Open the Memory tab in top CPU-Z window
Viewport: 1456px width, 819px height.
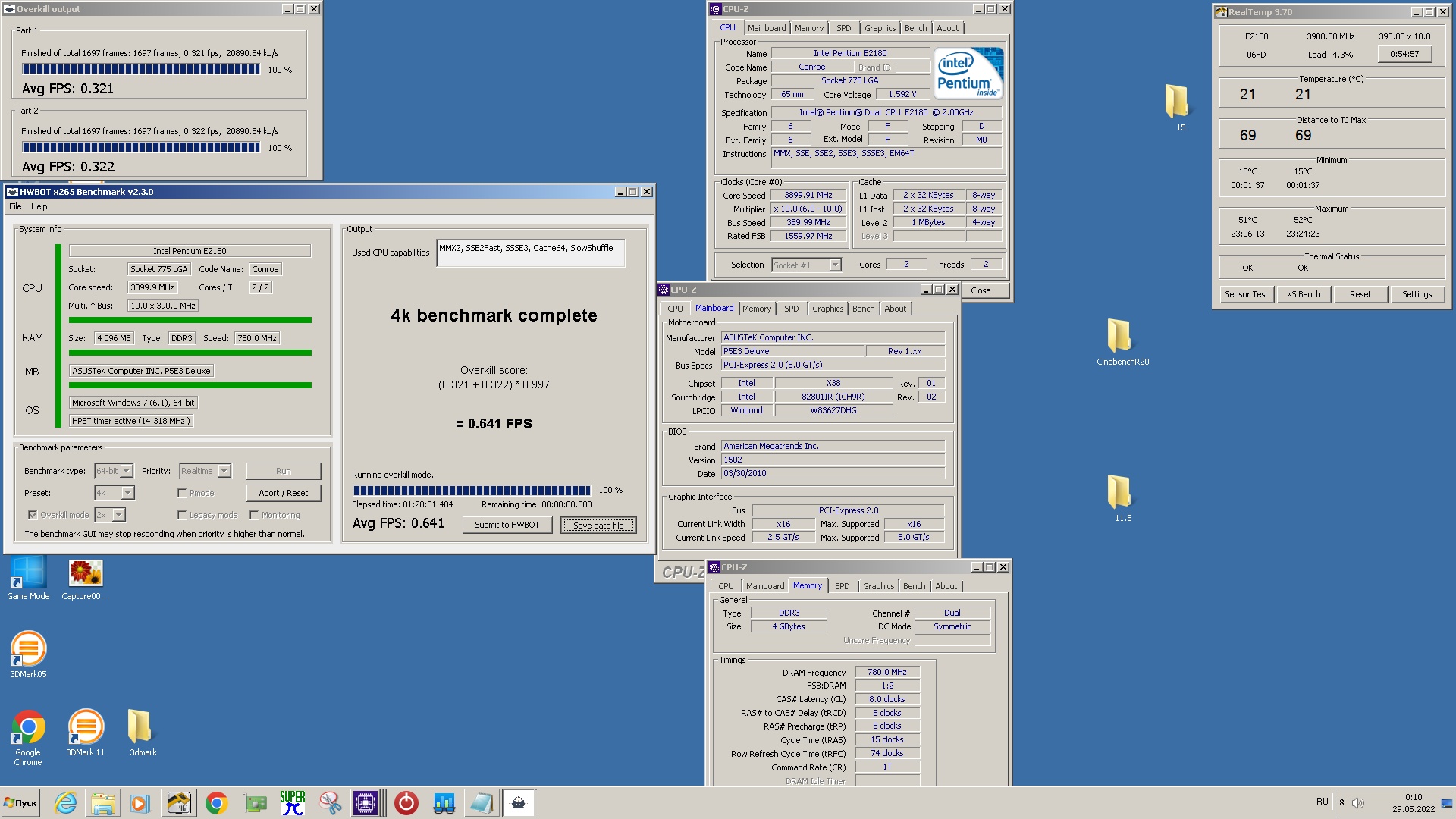[809, 28]
